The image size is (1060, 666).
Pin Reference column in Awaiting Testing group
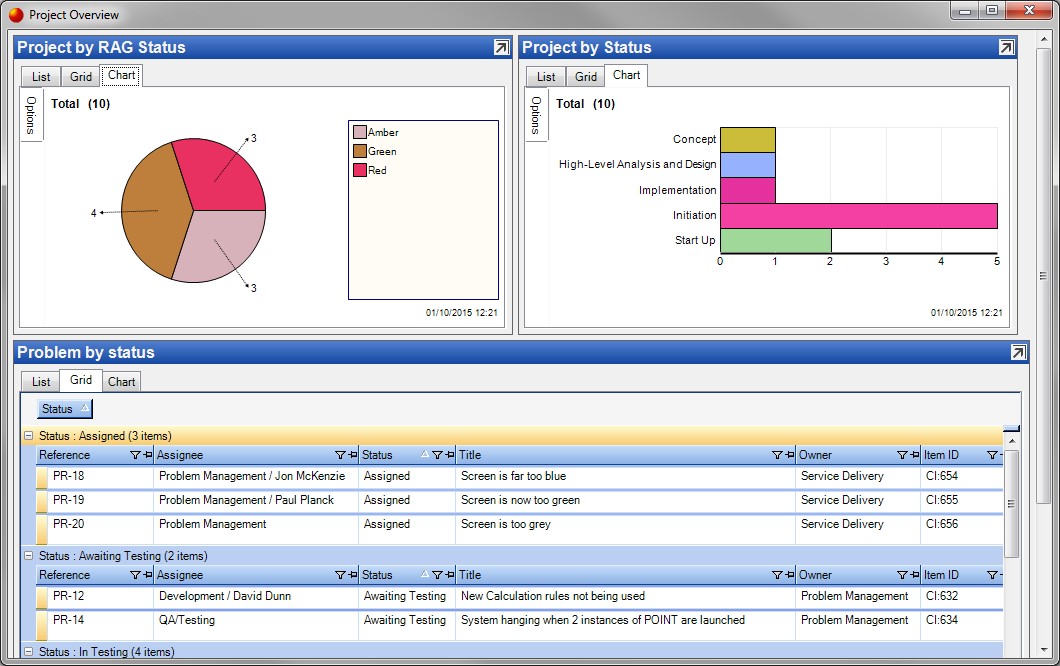[x=148, y=575]
